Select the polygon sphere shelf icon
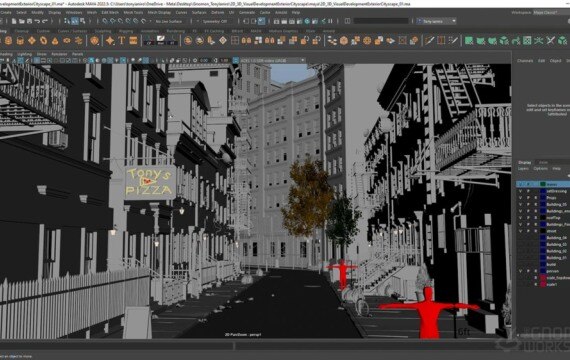The width and height of the screenshot is (570, 360). click(x=8, y=40)
